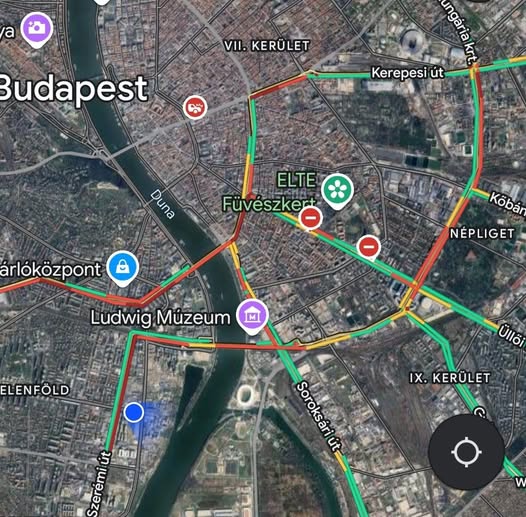
Task: Tap road closure sign near ELTE Füvészkert
Action: point(311,218)
